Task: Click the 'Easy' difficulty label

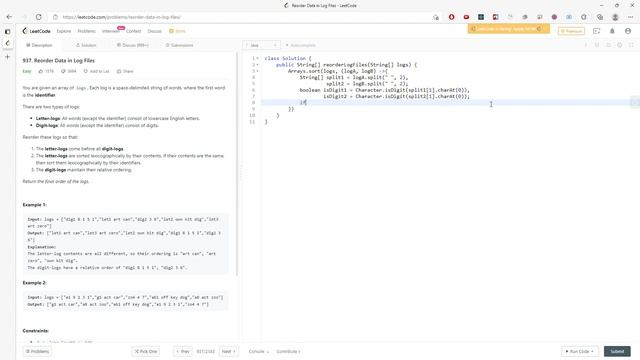Action: coord(27,71)
